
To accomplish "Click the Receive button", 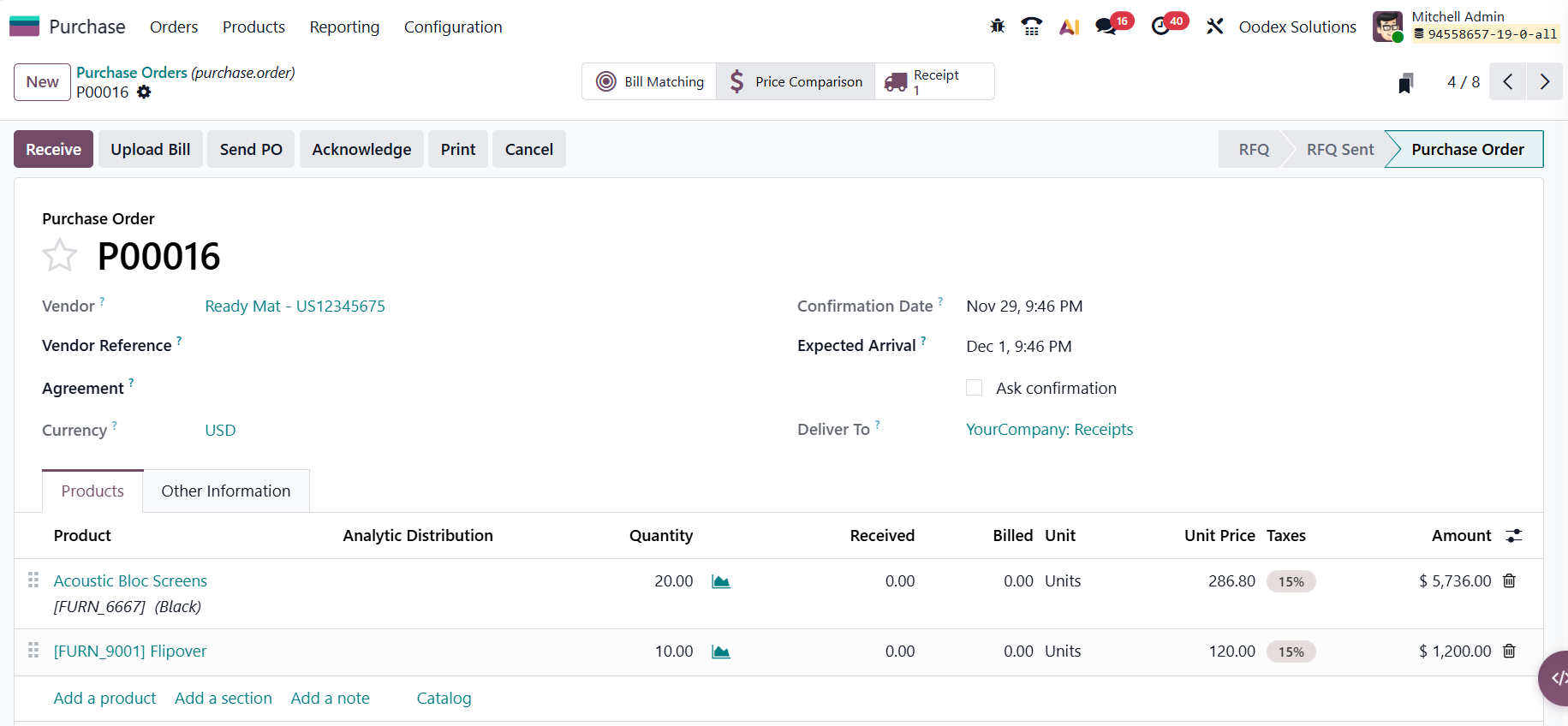I will point(53,149).
